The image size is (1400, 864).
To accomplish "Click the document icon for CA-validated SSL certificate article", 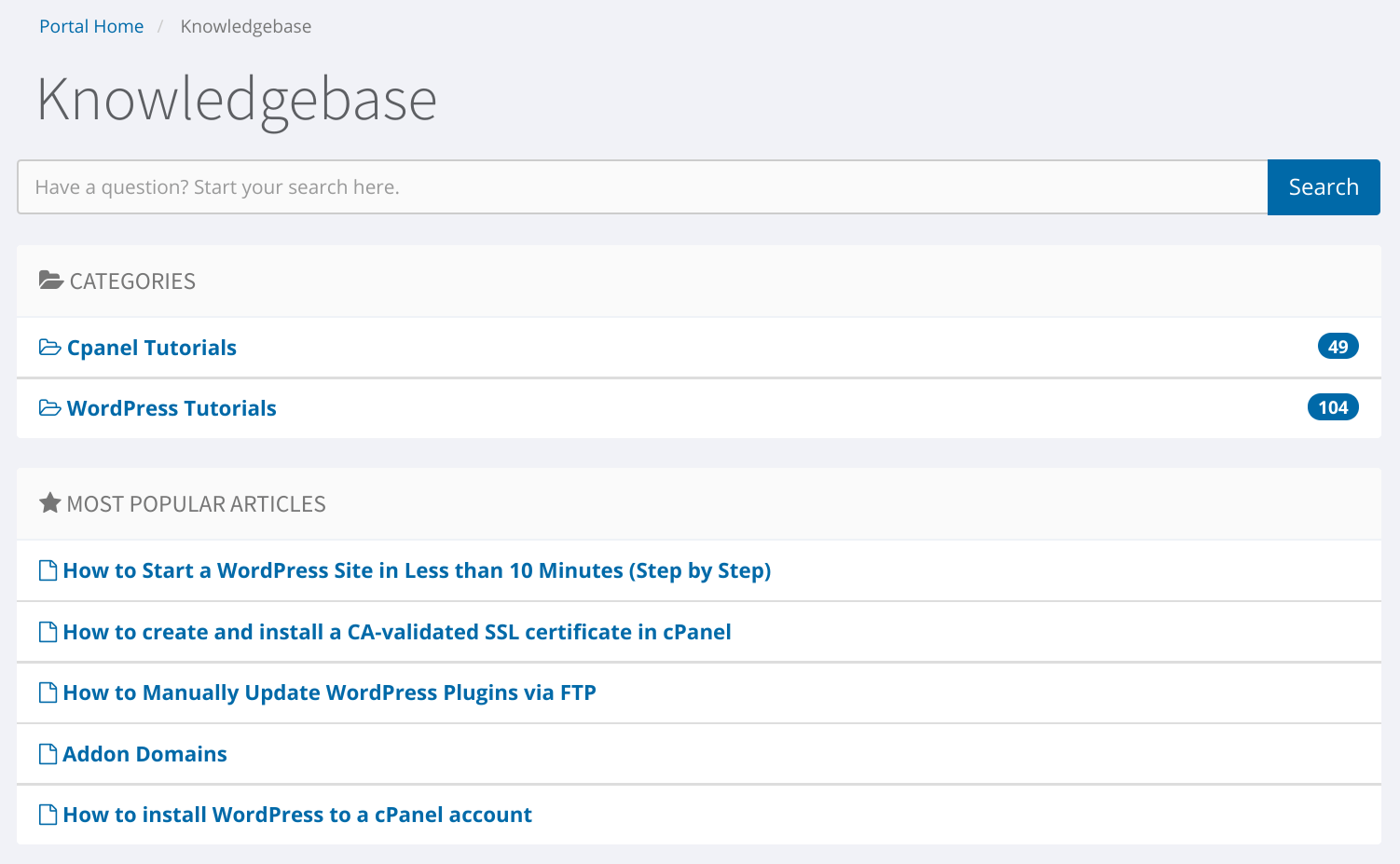I will coord(48,632).
